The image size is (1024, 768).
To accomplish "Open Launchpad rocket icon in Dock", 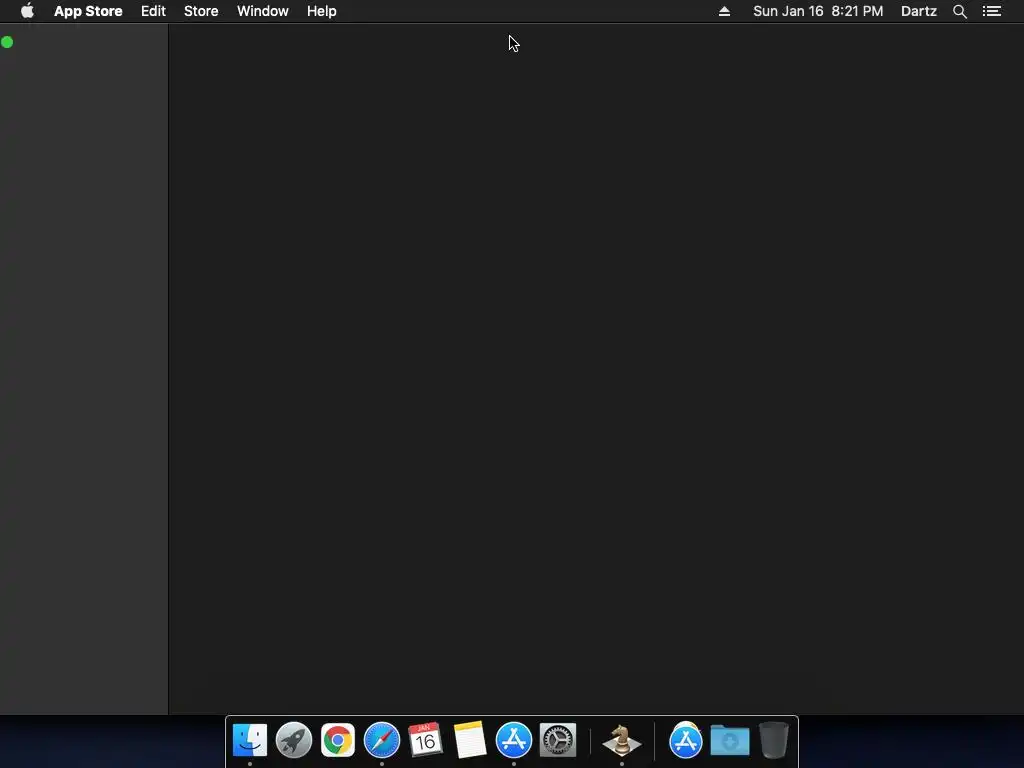I will coord(294,740).
